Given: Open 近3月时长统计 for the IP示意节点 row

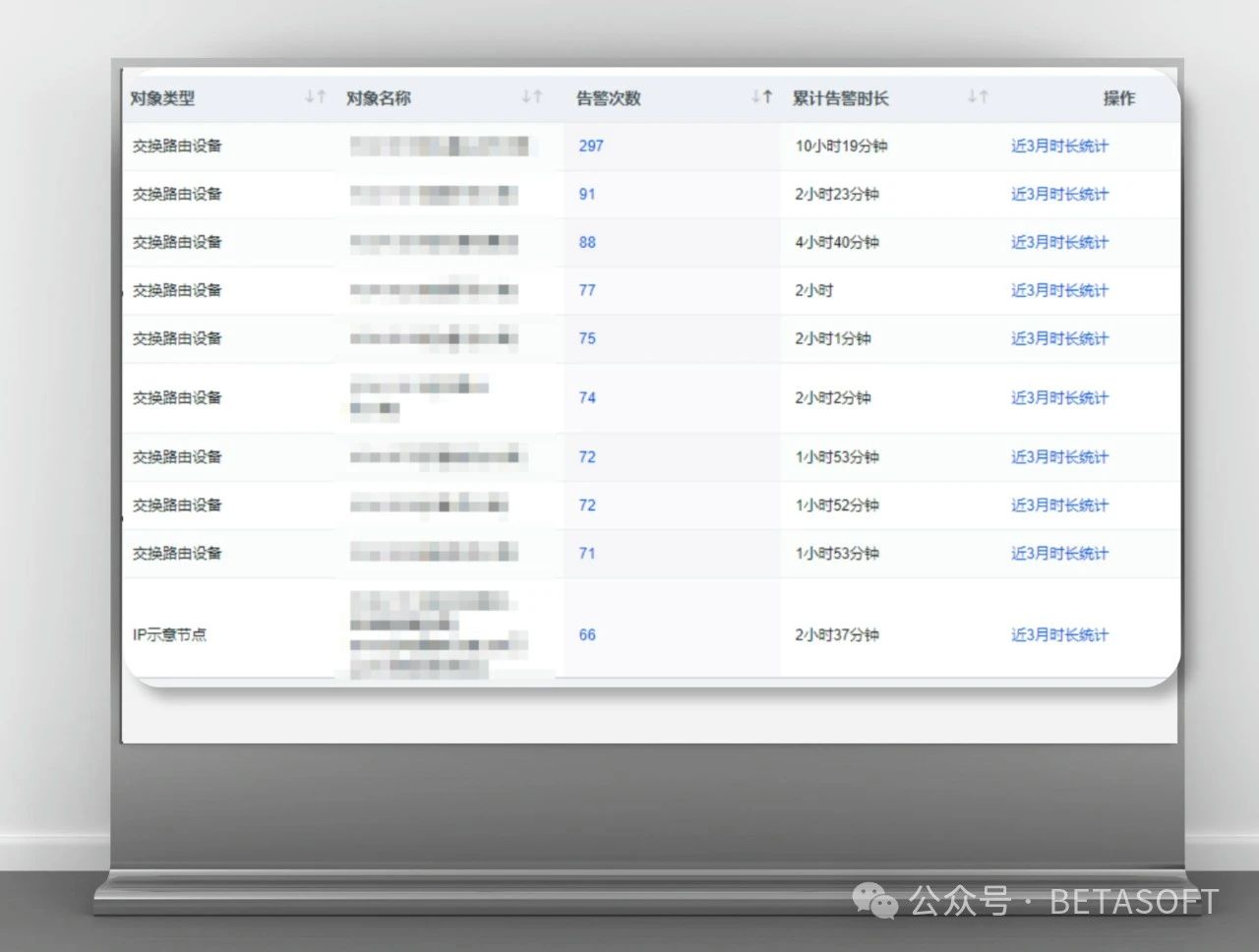Looking at the screenshot, I should coord(1058,634).
